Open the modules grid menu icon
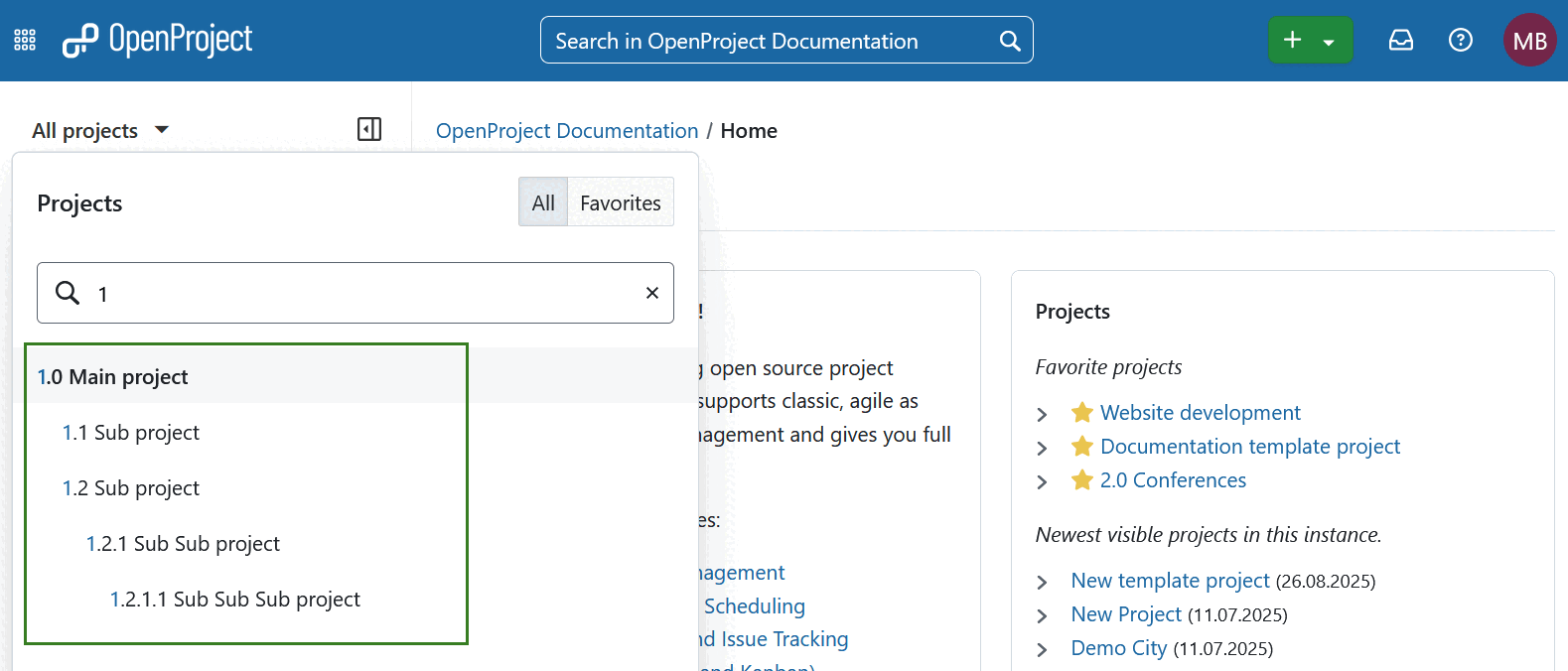 pyautogui.click(x=25, y=40)
